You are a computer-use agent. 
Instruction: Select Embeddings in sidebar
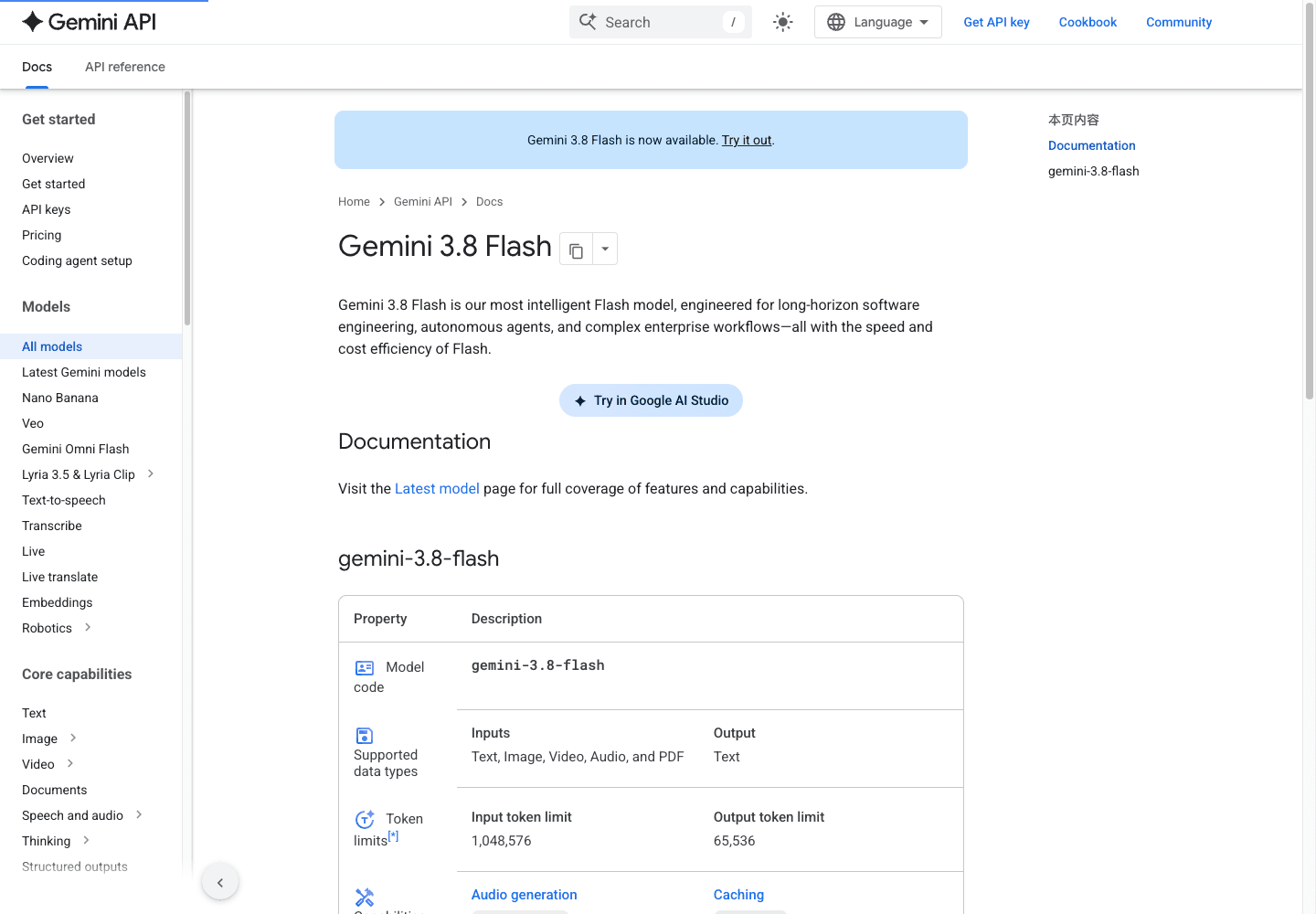pyautogui.click(x=58, y=602)
